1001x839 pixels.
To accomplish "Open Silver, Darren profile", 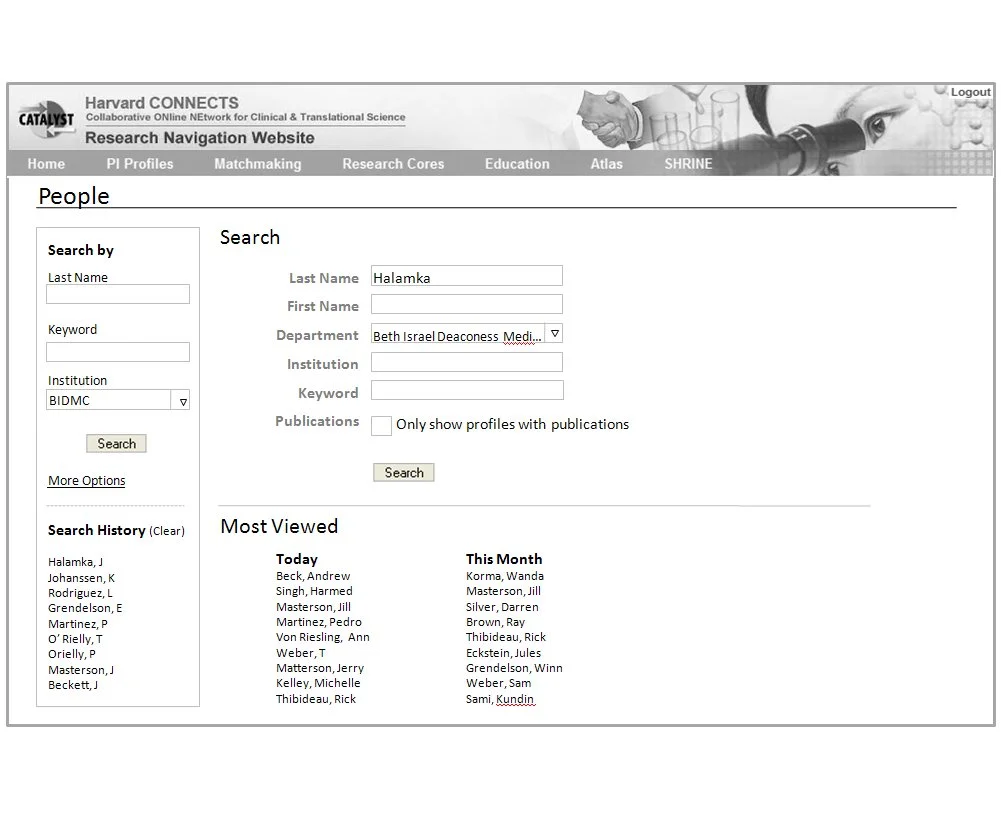I will (502, 607).
